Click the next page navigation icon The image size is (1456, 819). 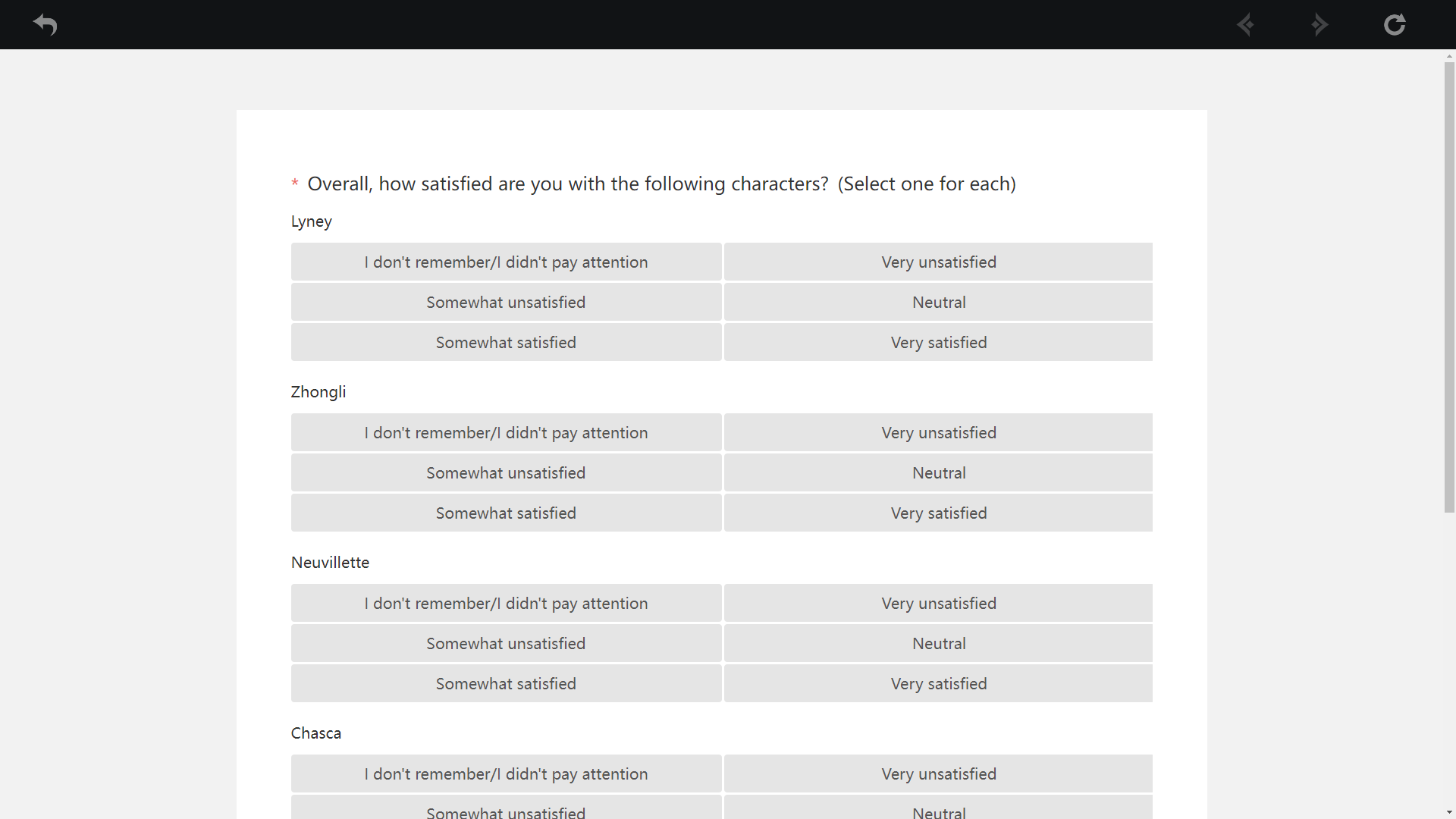1319,25
